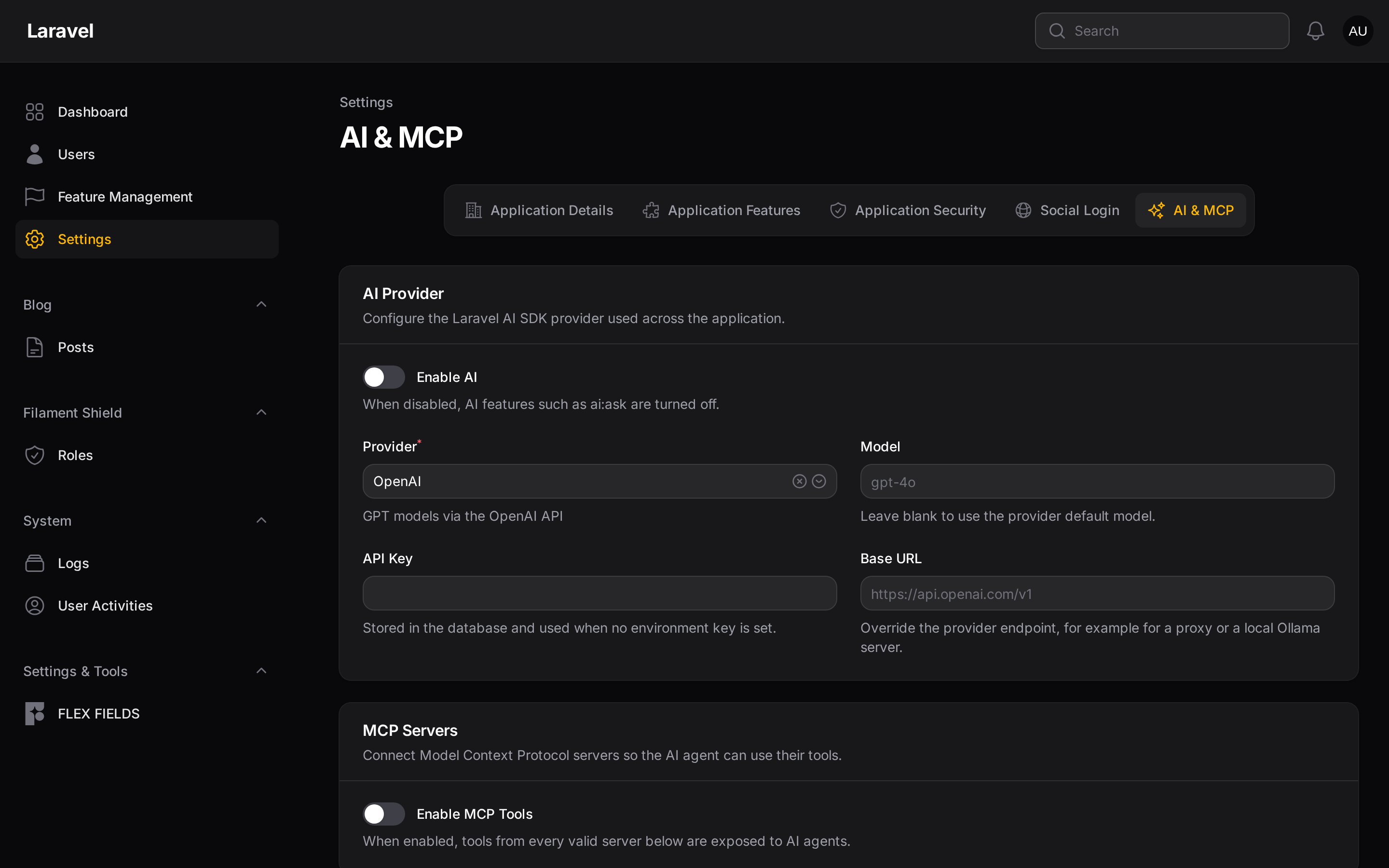The width and height of the screenshot is (1389, 868).
Task: Open the Application Features tab label
Action: (734, 210)
